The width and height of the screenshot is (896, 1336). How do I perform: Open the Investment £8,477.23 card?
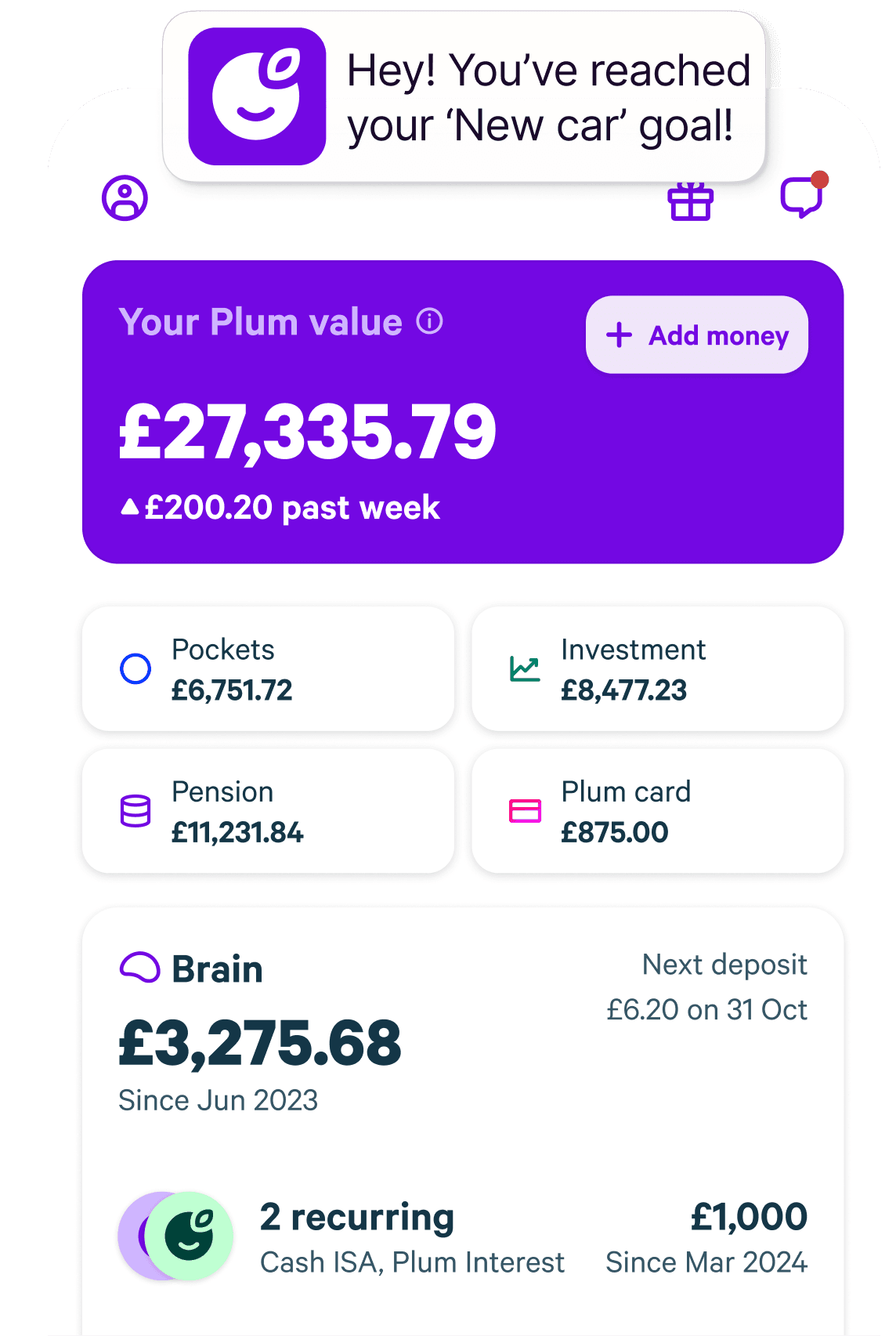point(658,669)
